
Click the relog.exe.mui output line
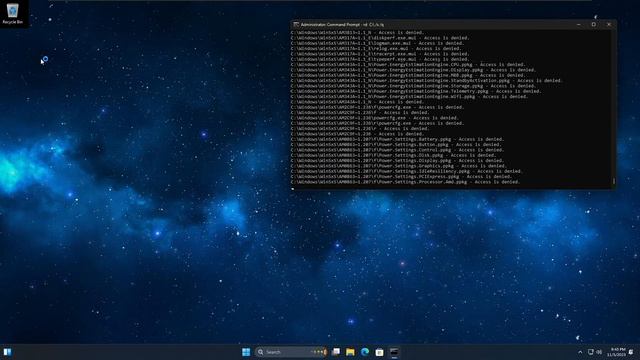(375, 49)
